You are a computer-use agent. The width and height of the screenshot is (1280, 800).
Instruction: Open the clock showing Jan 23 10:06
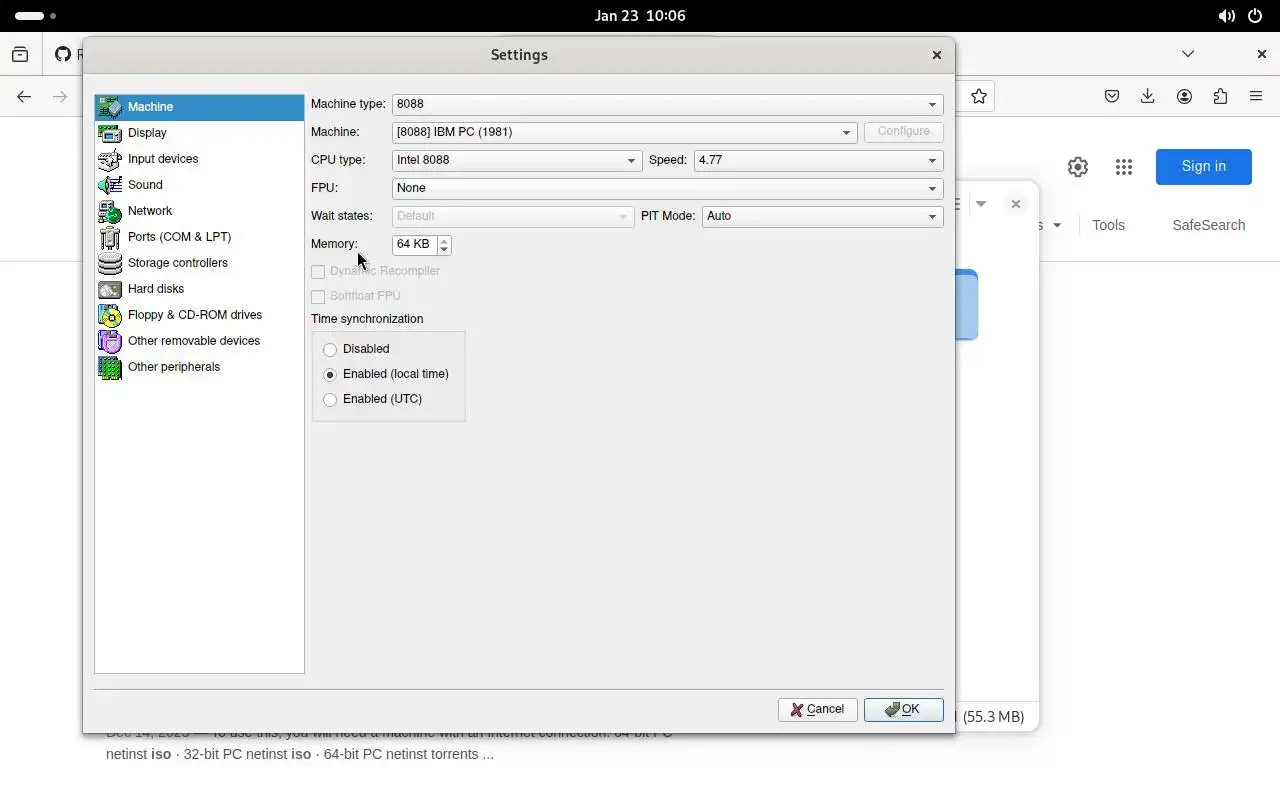640,16
